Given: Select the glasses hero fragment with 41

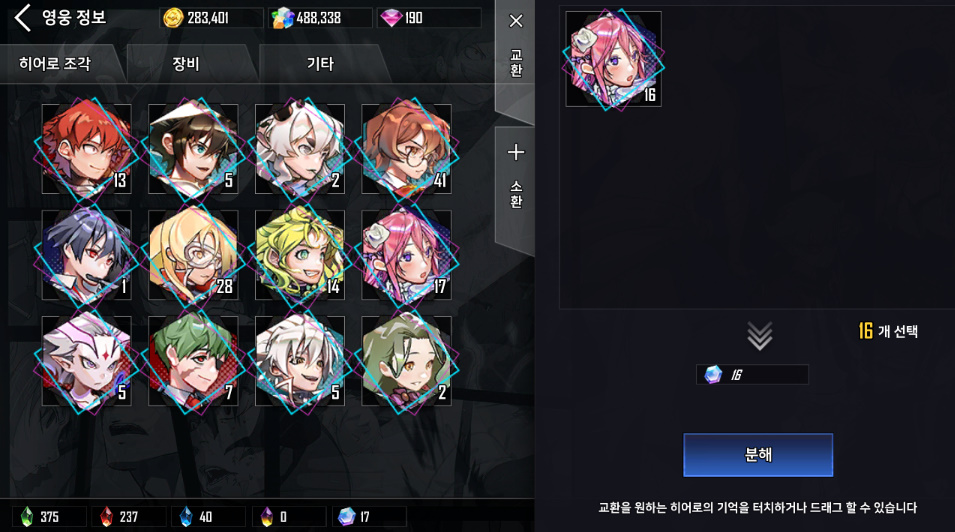Looking at the screenshot, I should [406, 149].
